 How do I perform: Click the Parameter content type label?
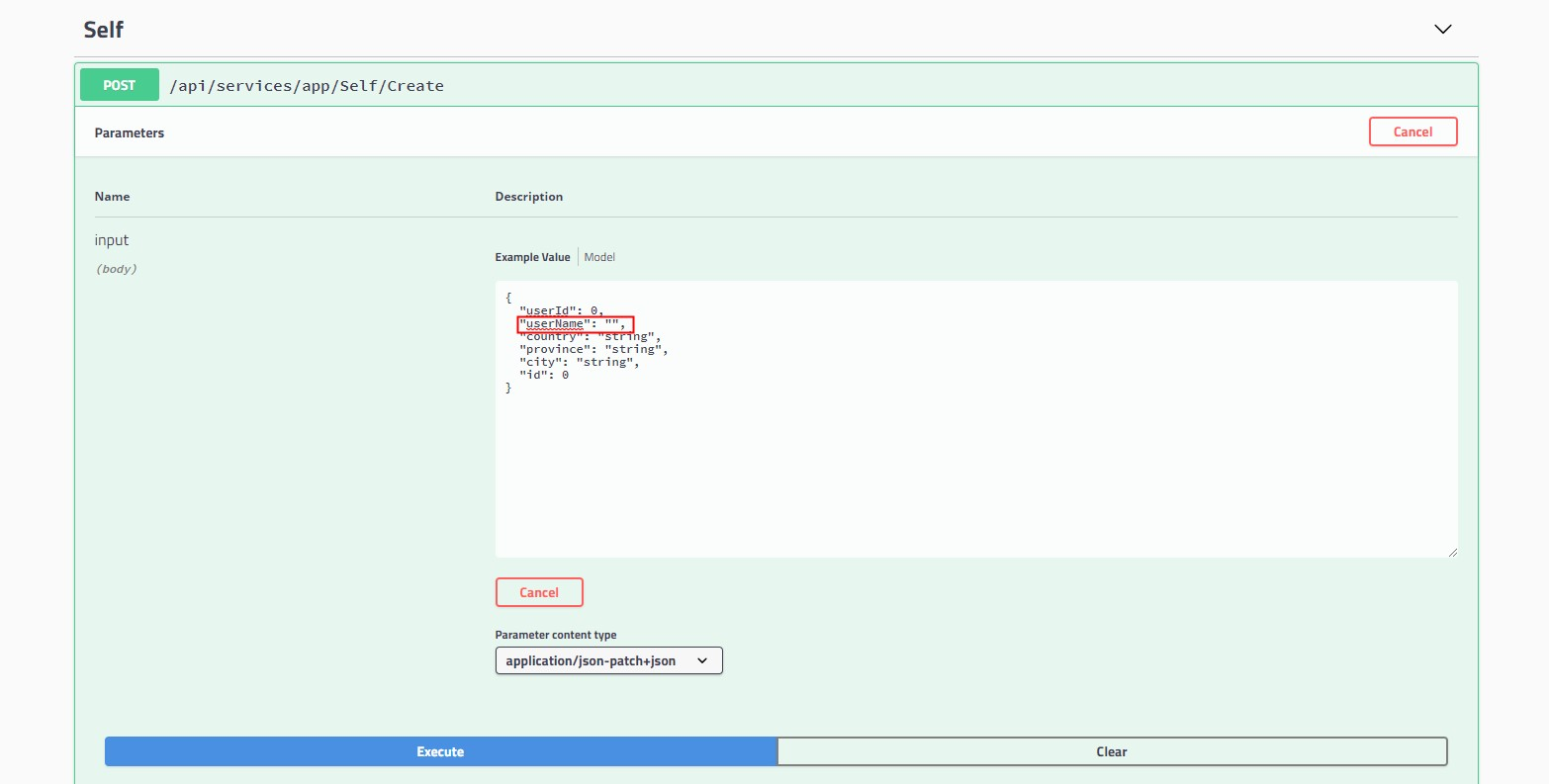click(556, 635)
